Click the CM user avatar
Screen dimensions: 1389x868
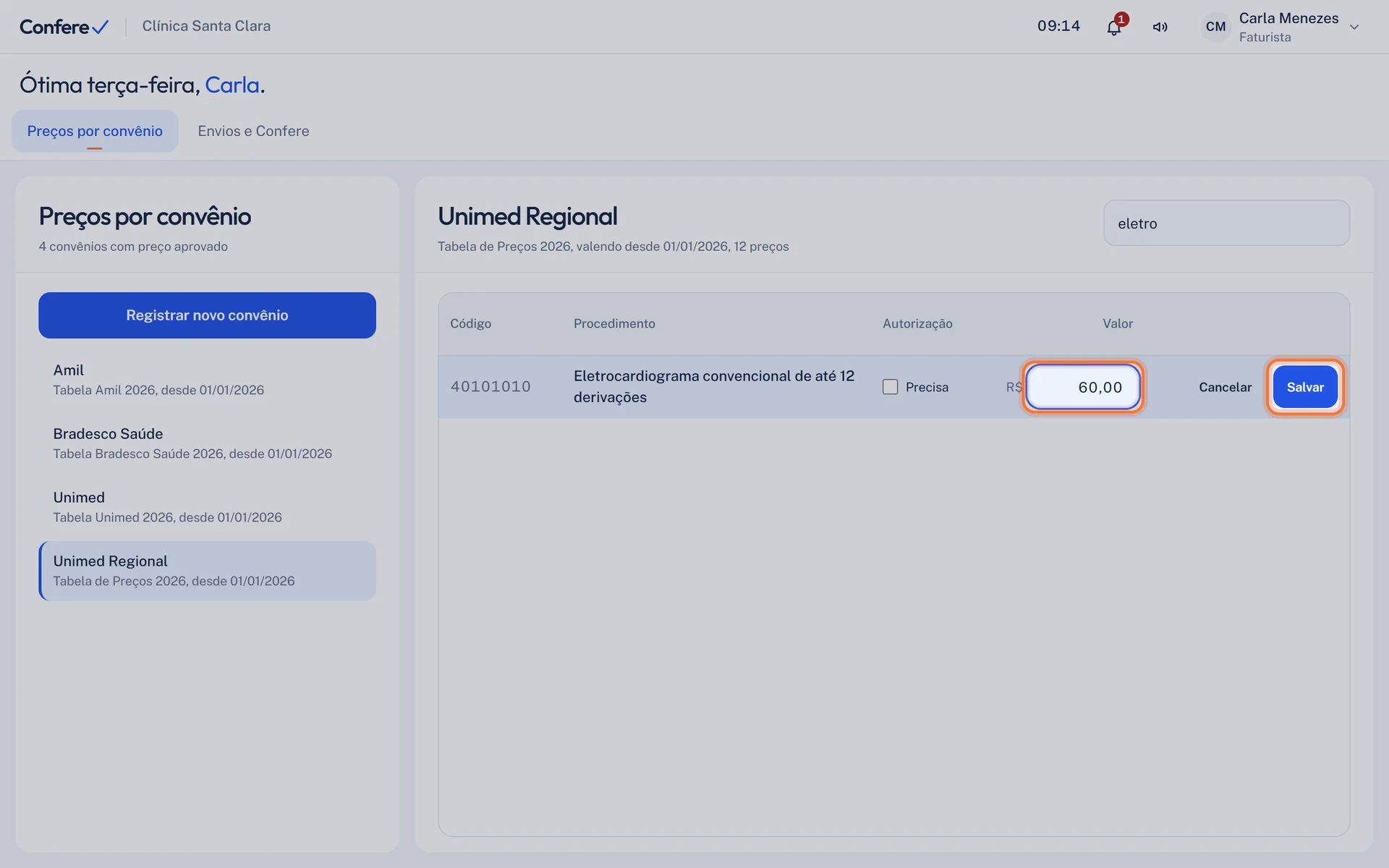click(x=1215, y=27)
